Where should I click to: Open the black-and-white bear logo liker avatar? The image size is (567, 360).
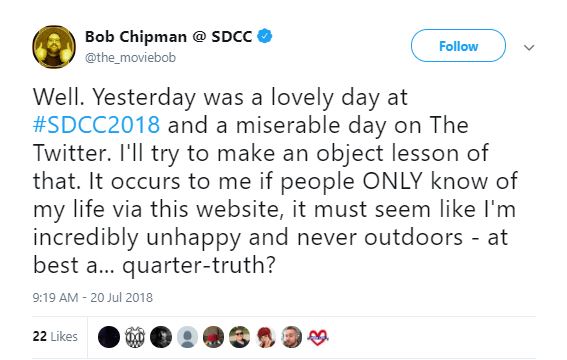click(135, 337)
